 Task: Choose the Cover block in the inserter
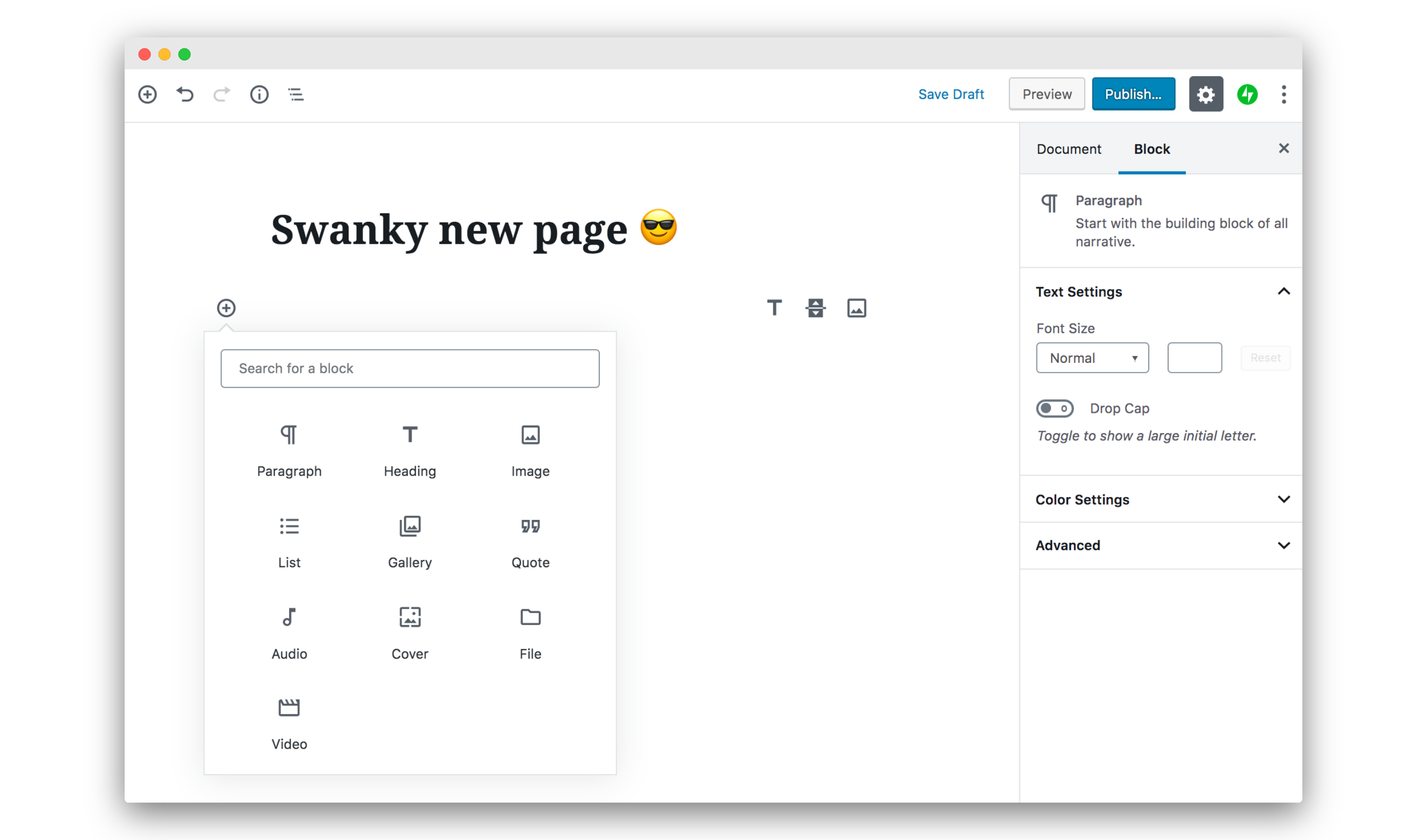point(410,634)
